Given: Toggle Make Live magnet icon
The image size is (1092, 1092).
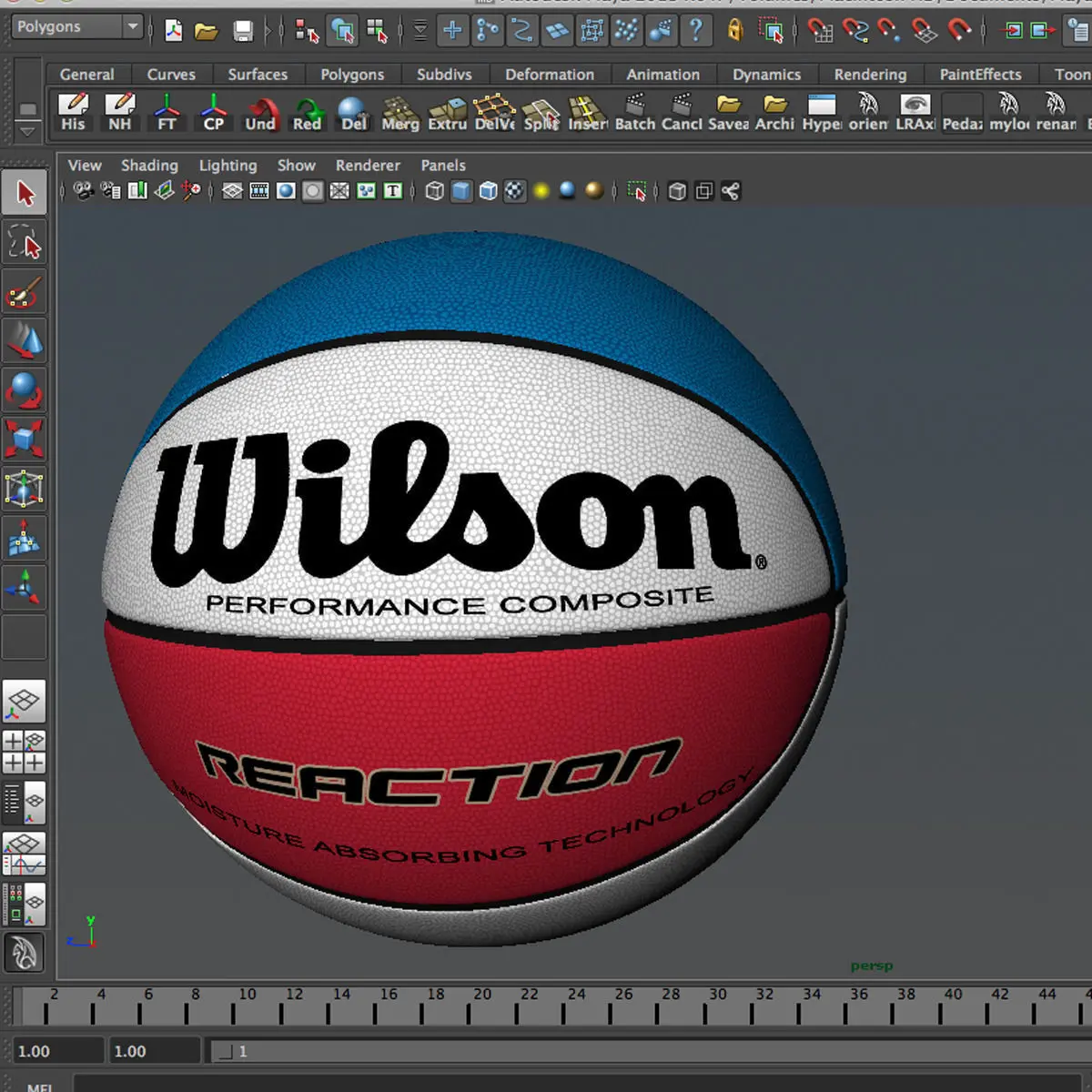Looking at the screenshot, I should tap(959, 31).
